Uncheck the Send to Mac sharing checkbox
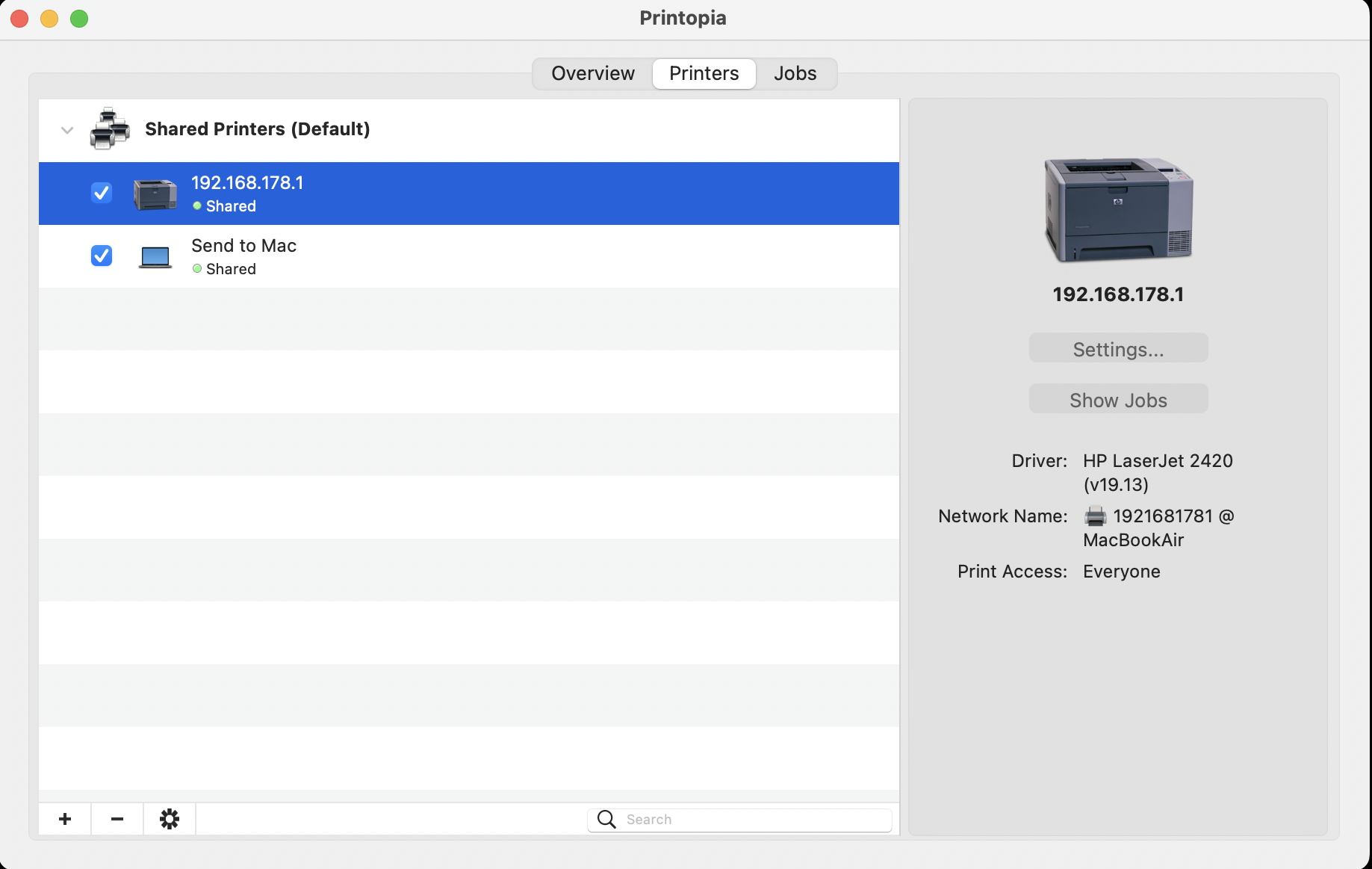Viewport: 1372px width, 869px height. [x=102, y=256]
